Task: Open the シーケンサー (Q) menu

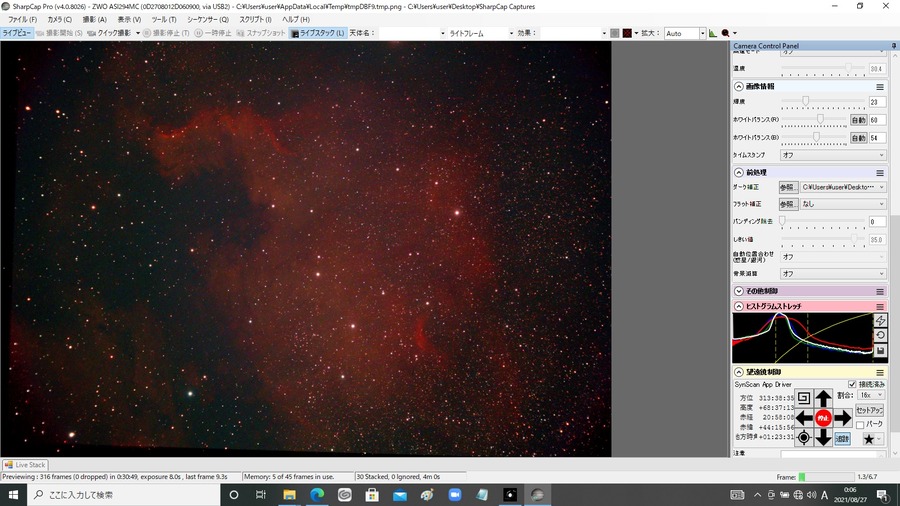Action: (x=208, y=20)
